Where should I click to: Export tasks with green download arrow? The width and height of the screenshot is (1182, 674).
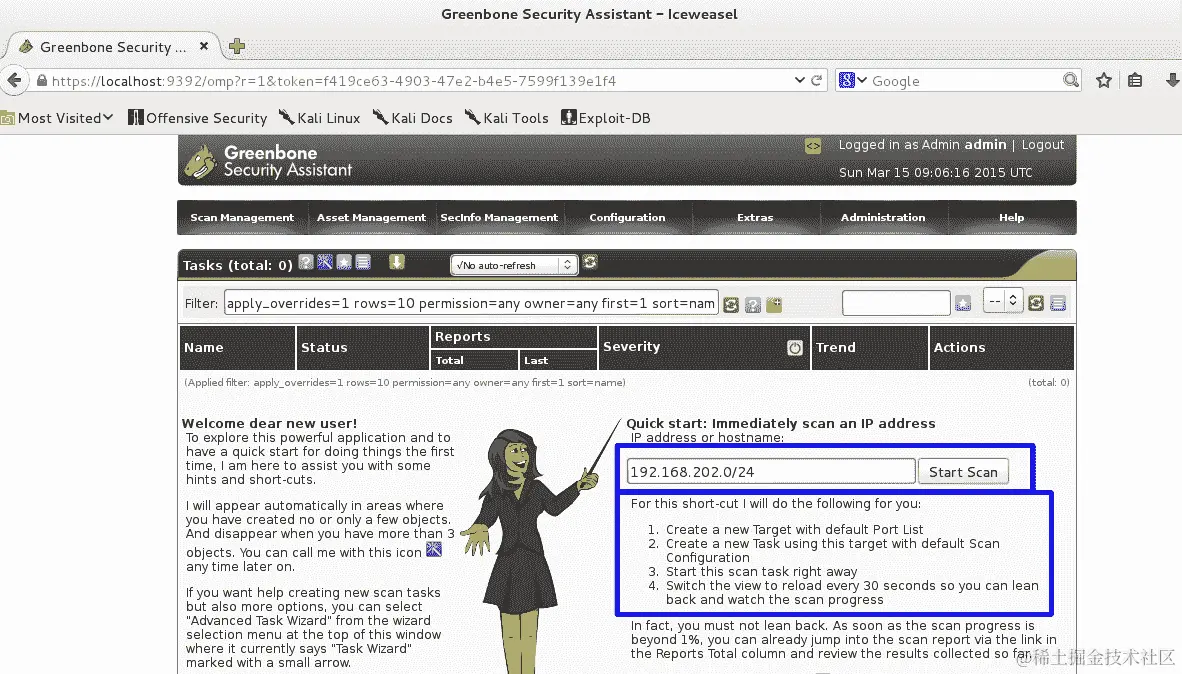click(397, 262)
